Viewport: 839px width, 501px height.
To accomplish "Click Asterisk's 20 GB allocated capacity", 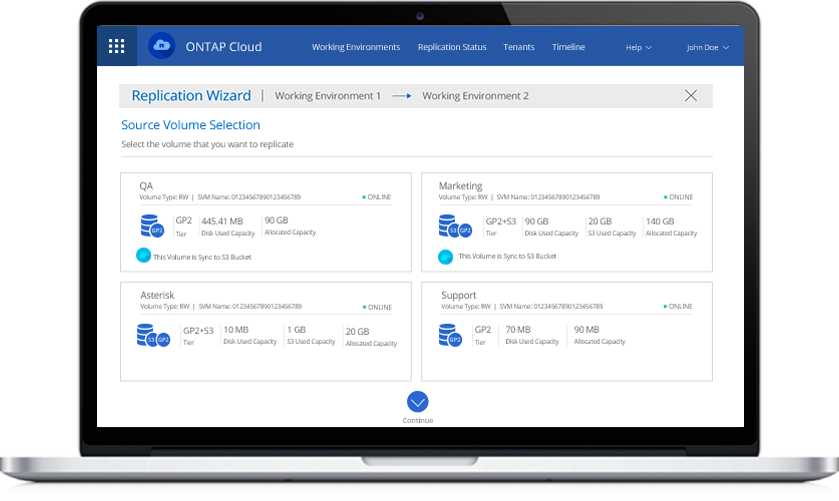I will click(x=357, y=331).
